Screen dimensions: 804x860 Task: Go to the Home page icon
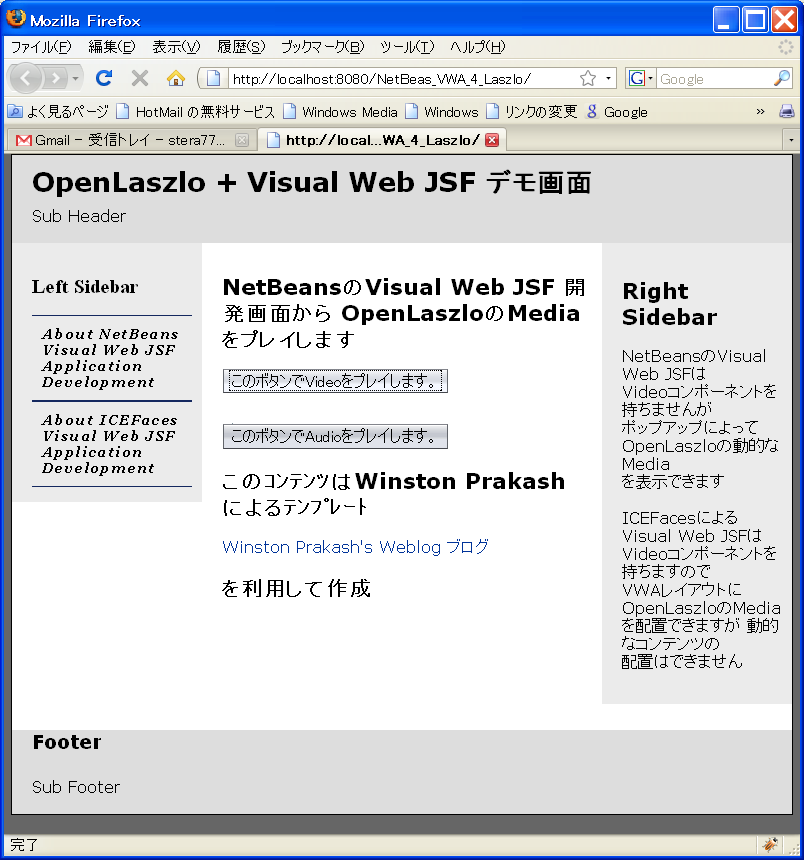[x=176, y=78]
